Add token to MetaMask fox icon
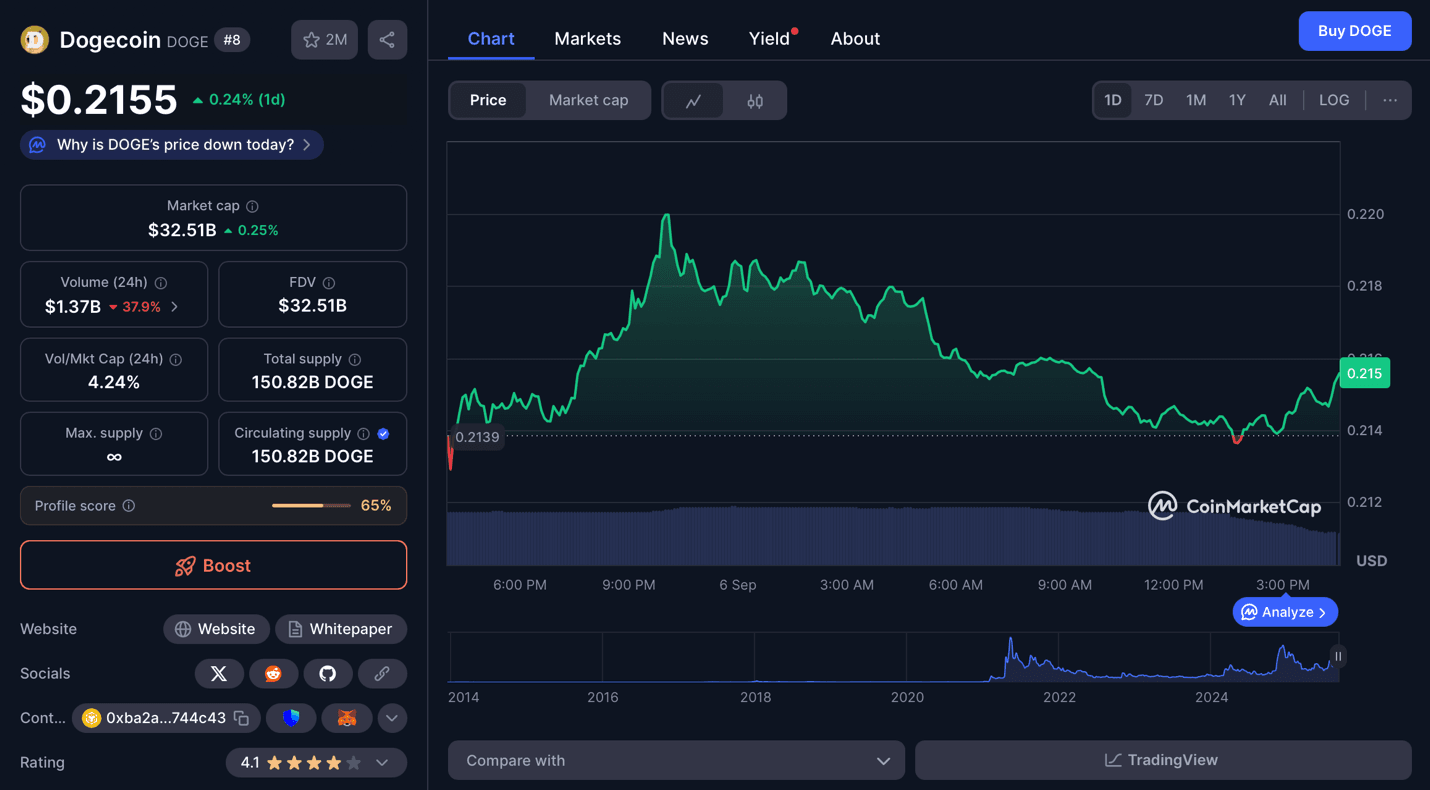 click(347, 718)
